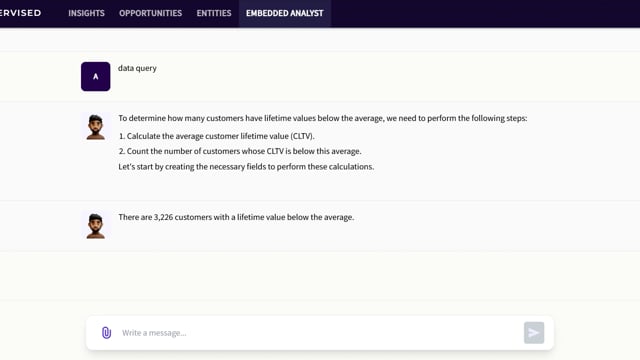Screen dimensions: 640x360
Task: Click the 'There are 3,226 customers' response text
Action: [x=236, y=217]
